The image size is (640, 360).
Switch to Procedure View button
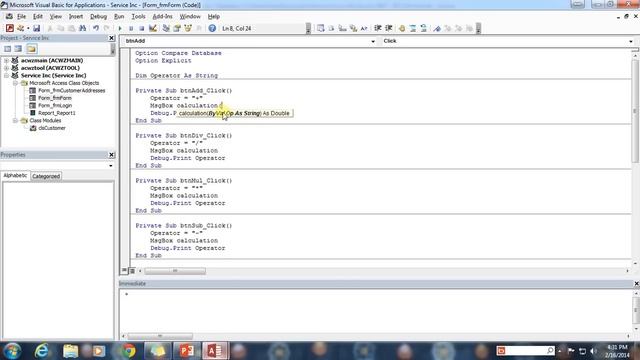pyautogui.click(x=124, y=271)
